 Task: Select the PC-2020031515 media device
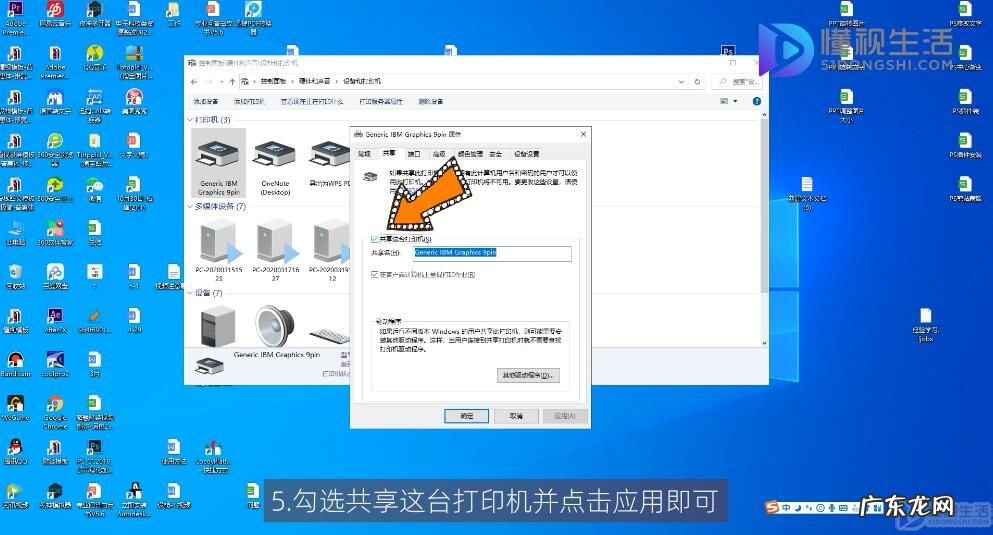(218, 248)
